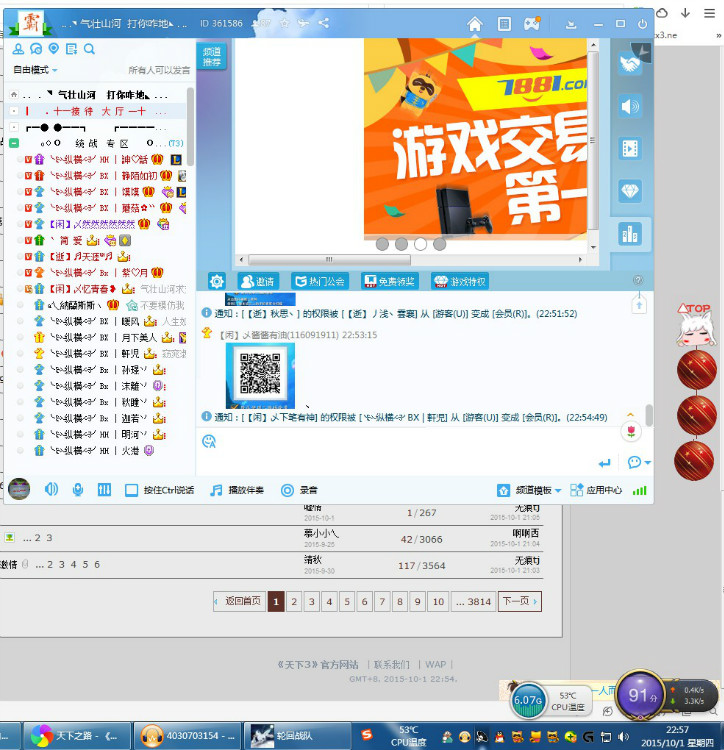Viewport: 724px width, 750px height.
Task: Click the speaker icon in right sidebar
Action: click(630, 106)
